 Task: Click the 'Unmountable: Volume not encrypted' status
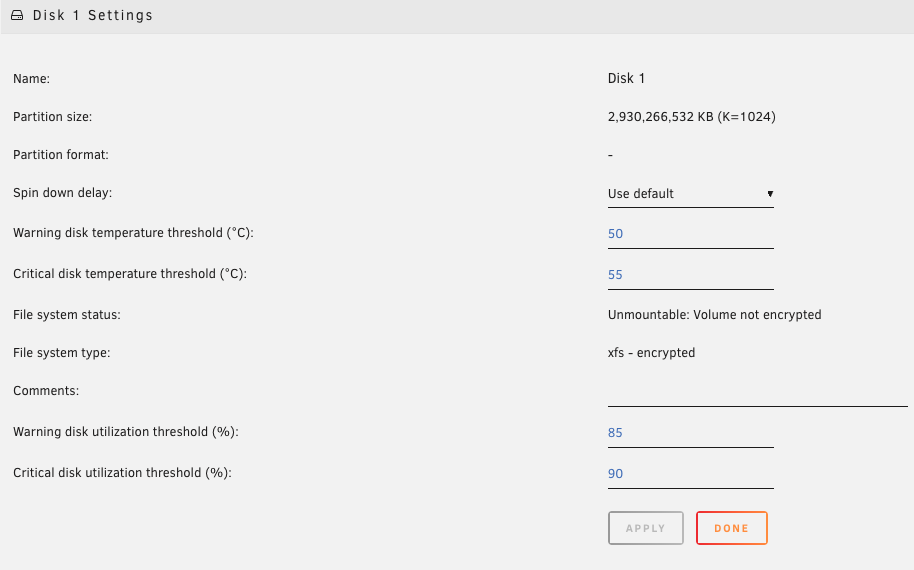pyautogui.click(x=714, y=315)
